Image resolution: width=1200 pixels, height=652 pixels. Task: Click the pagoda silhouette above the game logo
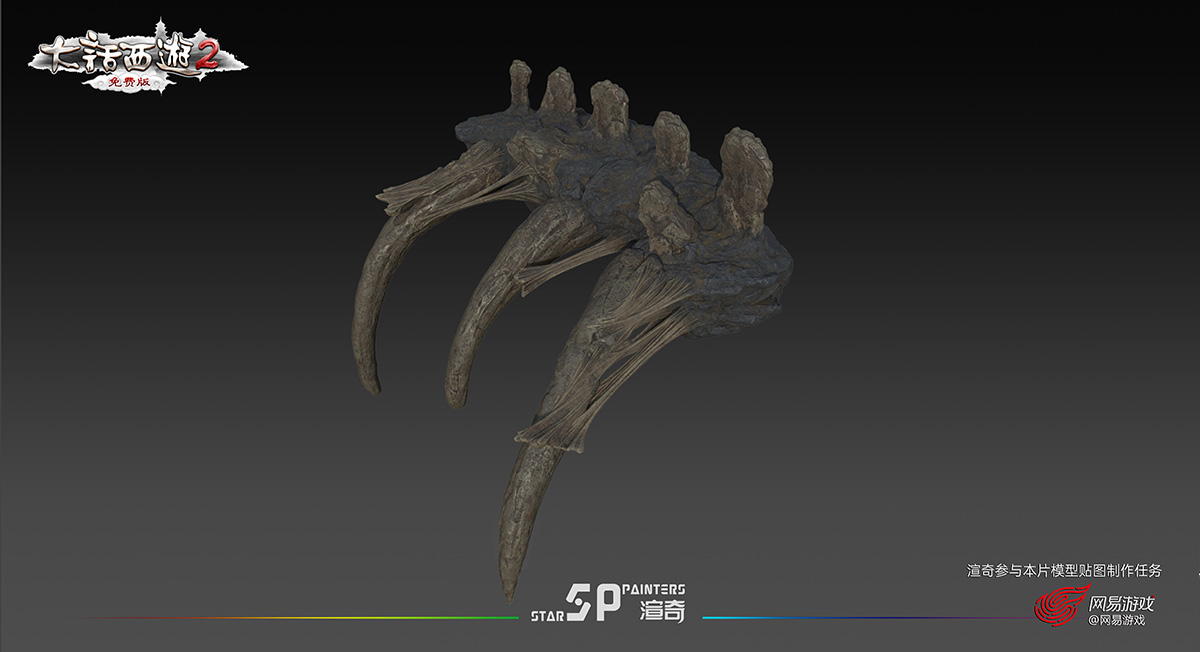[x=74, y=31]
